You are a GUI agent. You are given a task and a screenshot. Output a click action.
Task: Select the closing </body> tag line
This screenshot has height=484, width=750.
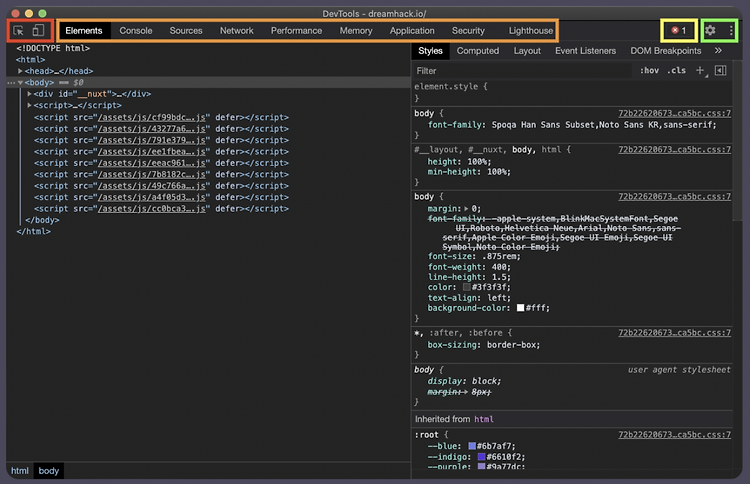tap(42, 220)
